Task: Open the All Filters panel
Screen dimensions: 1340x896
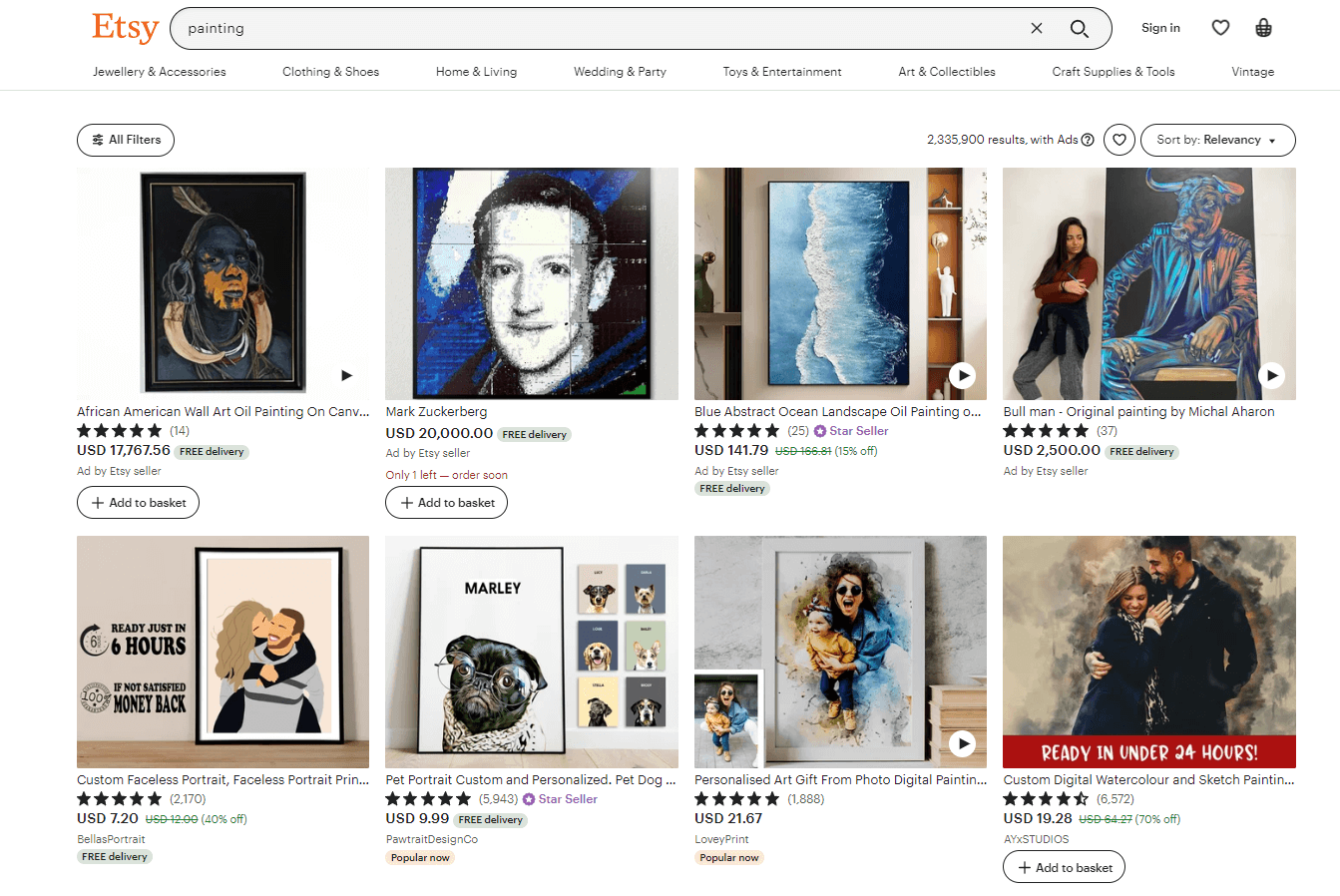Action: [126, 140]
